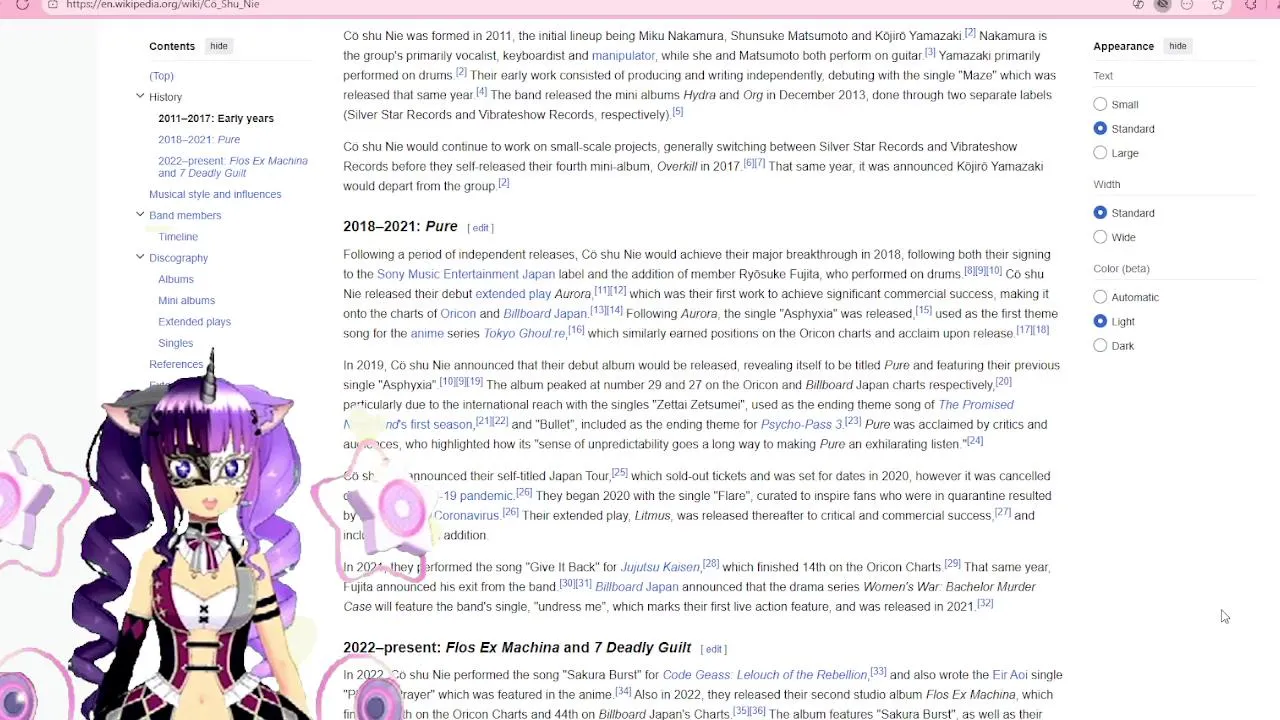Go to Discography in Contents
Viewport: 1280px width, 720px height.
178,258
